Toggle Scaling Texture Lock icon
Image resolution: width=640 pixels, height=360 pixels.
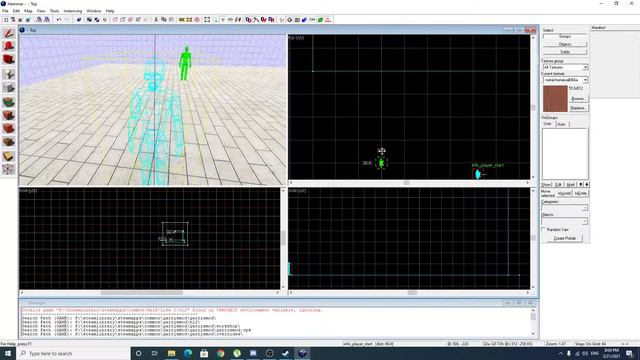231,20
